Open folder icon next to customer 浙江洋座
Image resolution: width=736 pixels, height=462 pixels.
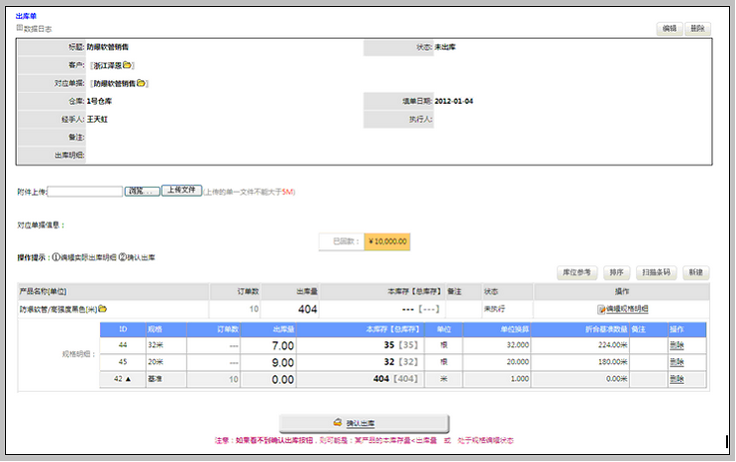click(x=128, y=65)
